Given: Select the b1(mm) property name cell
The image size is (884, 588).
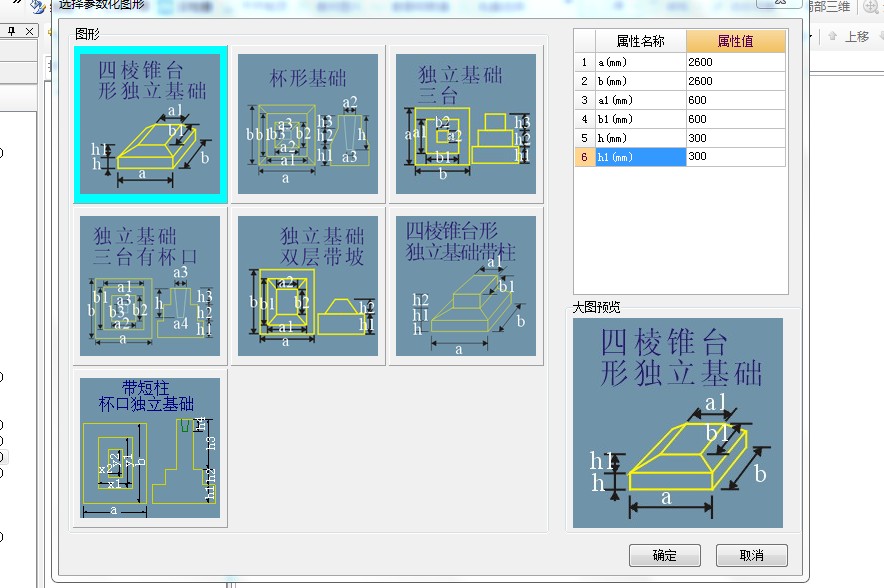Looking at the screenshot, I should click(x=640, y=119).
